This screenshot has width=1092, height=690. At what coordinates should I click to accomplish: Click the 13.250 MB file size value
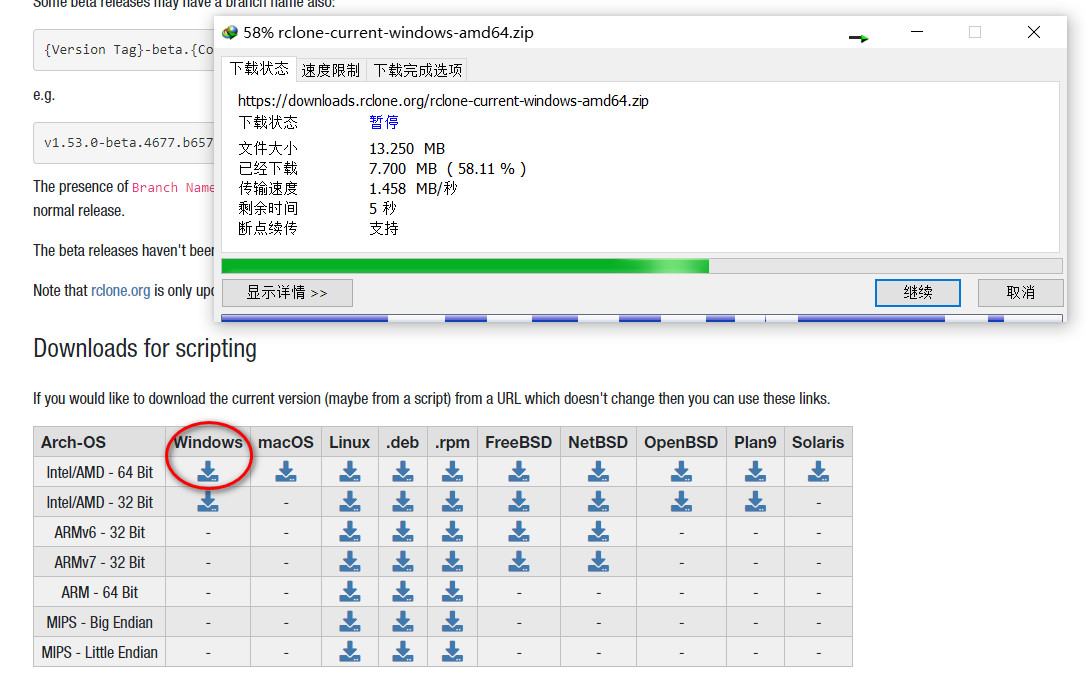click(x=407, y=148)
